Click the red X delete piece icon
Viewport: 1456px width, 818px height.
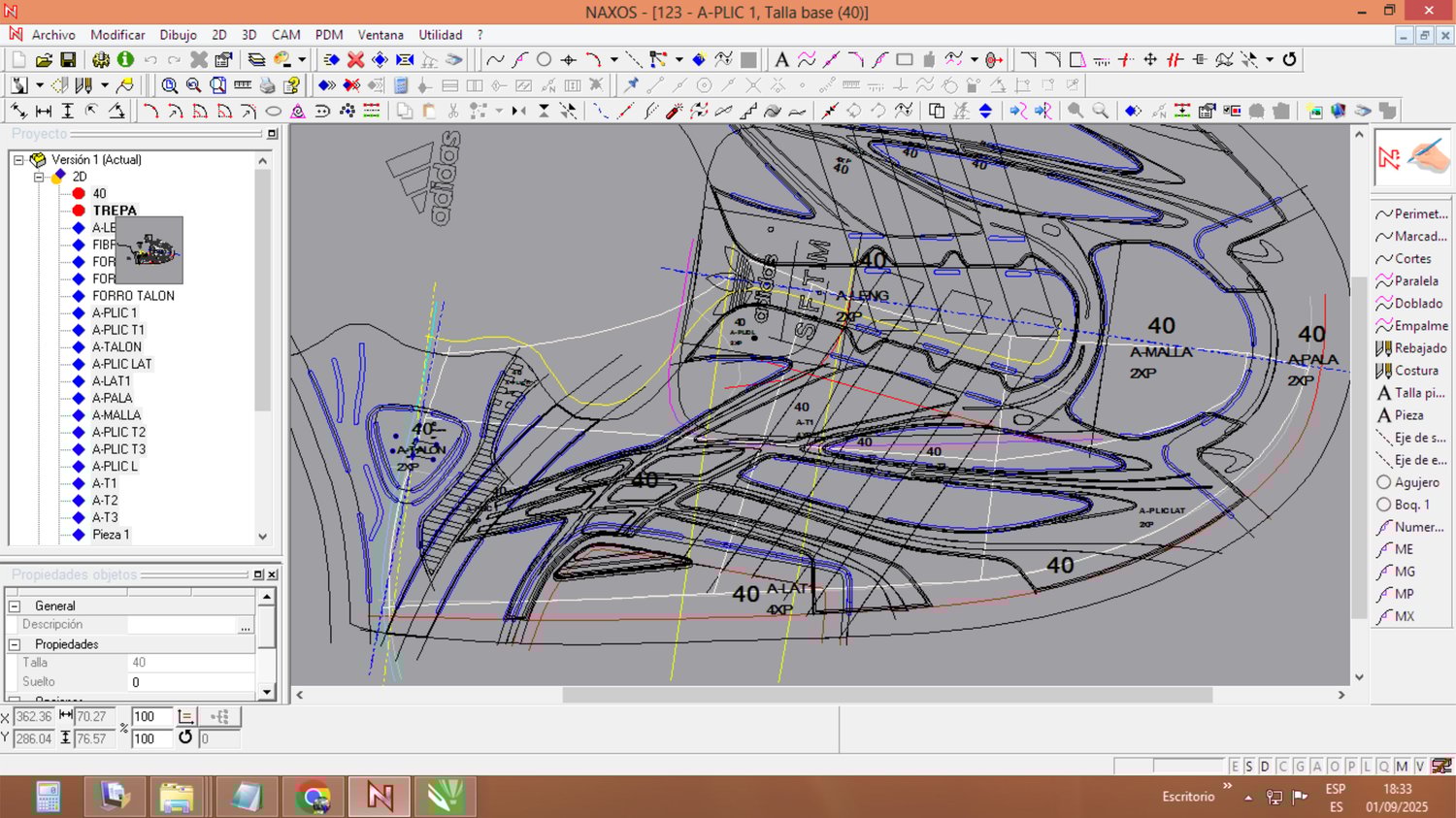(x=356, y=60)
